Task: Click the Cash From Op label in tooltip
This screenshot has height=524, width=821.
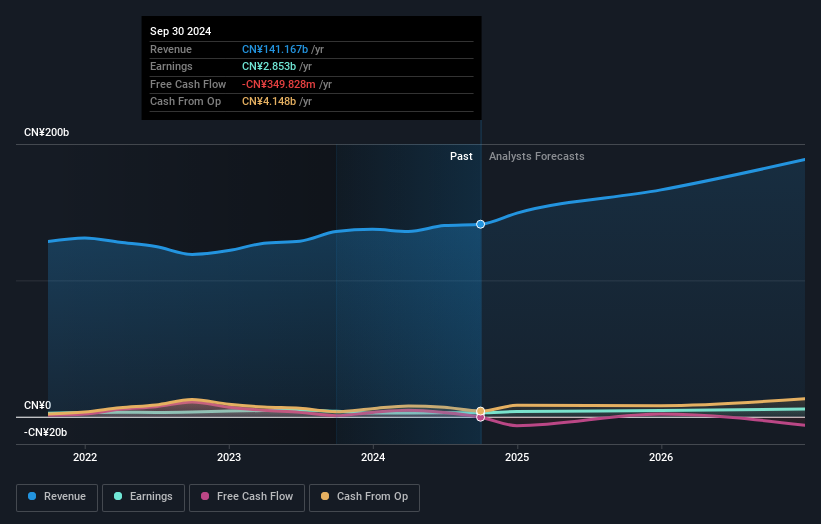Action: click(185, 102)
